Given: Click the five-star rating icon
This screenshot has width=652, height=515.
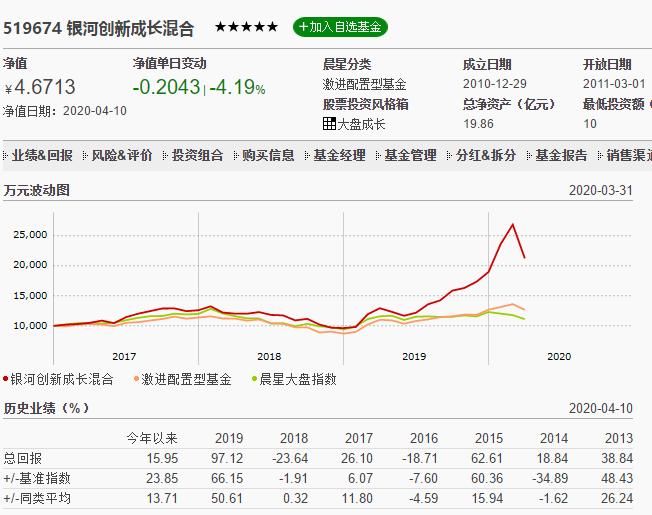Looking at the screenshot, I should tap(246, 27).
